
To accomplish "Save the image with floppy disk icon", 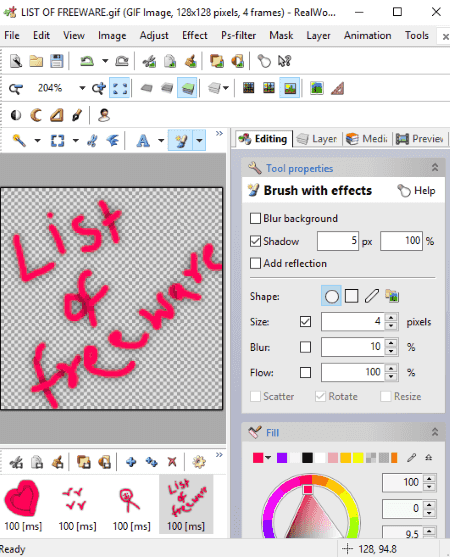I will coord(56,61).
